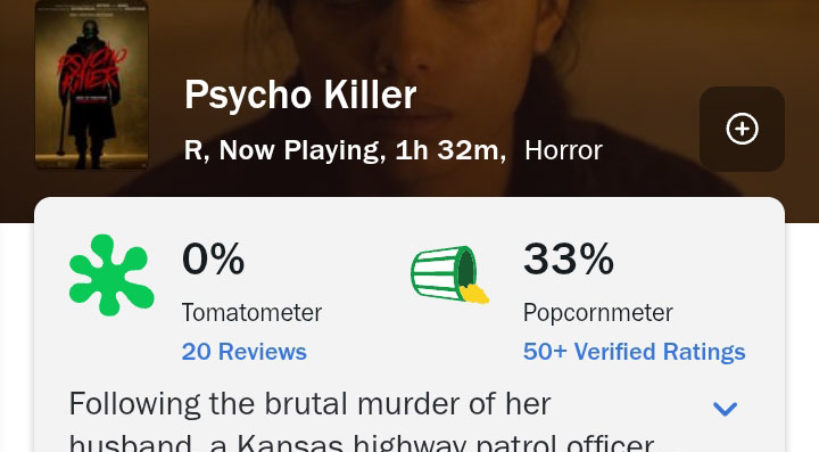Image resolution: width=819 pixels, height=452 pixels.
Task: Select the Popcornmeter label
Action: pyautogui.click(x=598, y=313)
